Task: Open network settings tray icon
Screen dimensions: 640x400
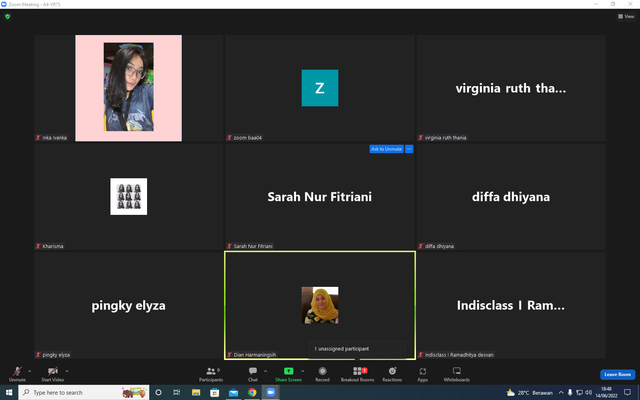Action: tap(579, 393)
